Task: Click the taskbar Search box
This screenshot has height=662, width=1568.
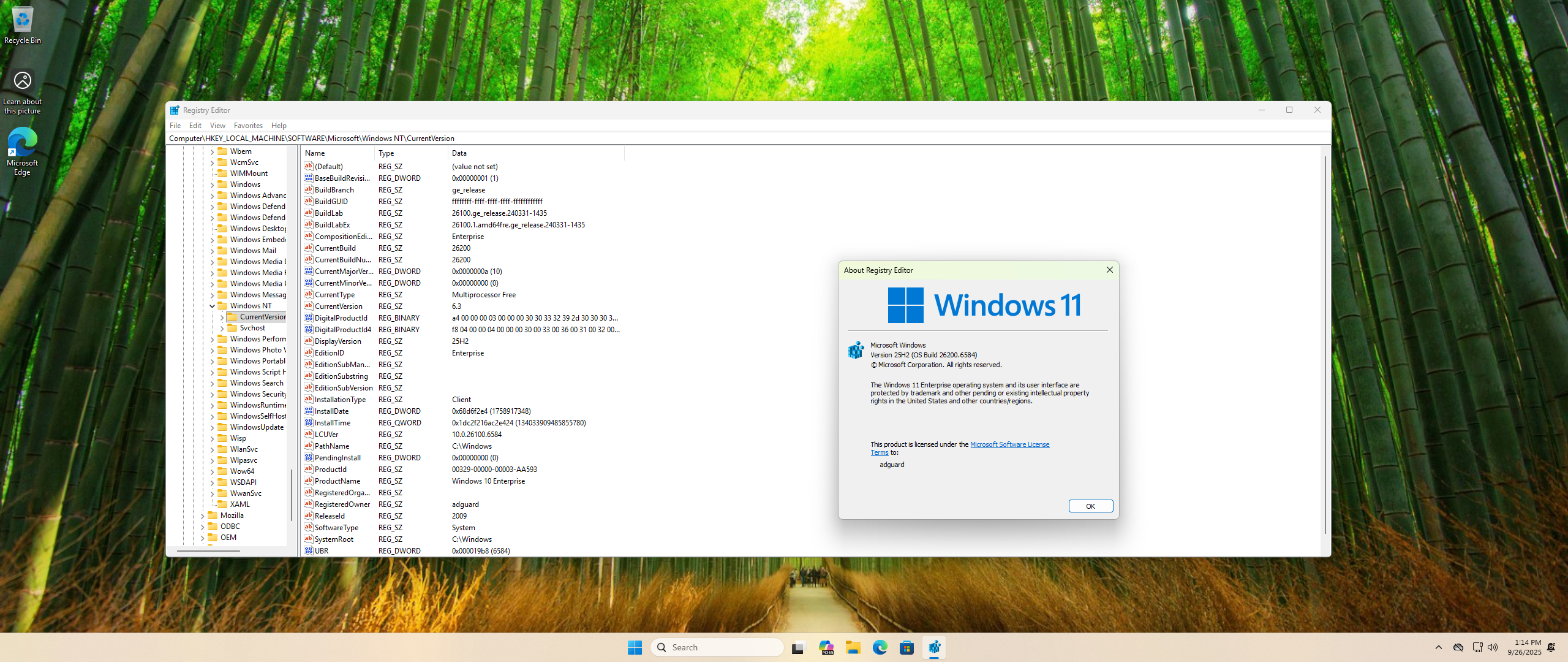Action: 717,647
